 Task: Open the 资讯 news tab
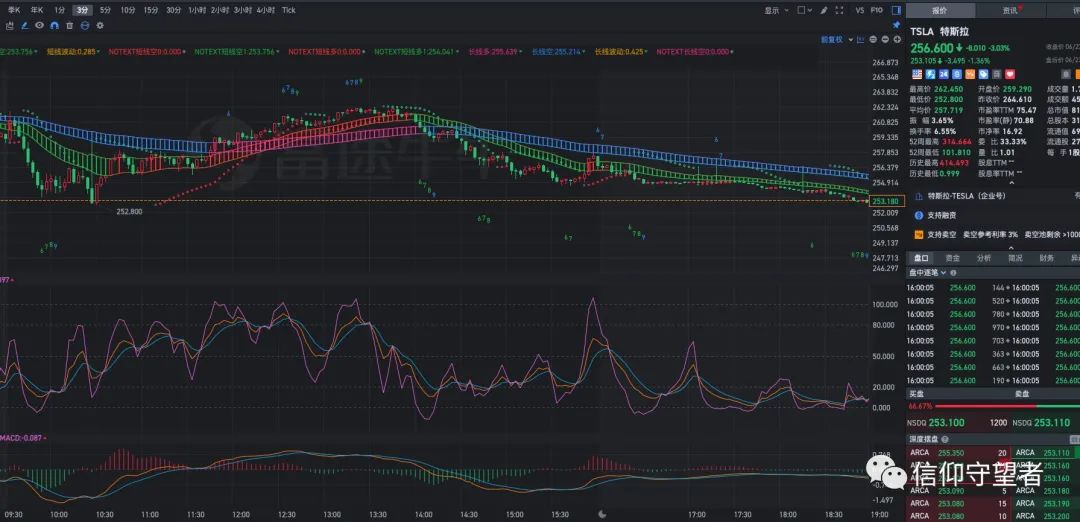click(x=1010, y=10)
